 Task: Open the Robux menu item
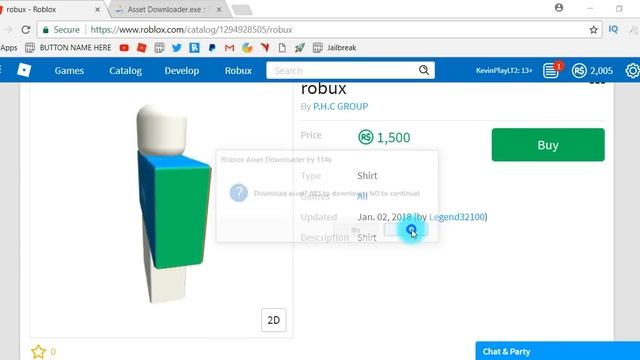238,71
